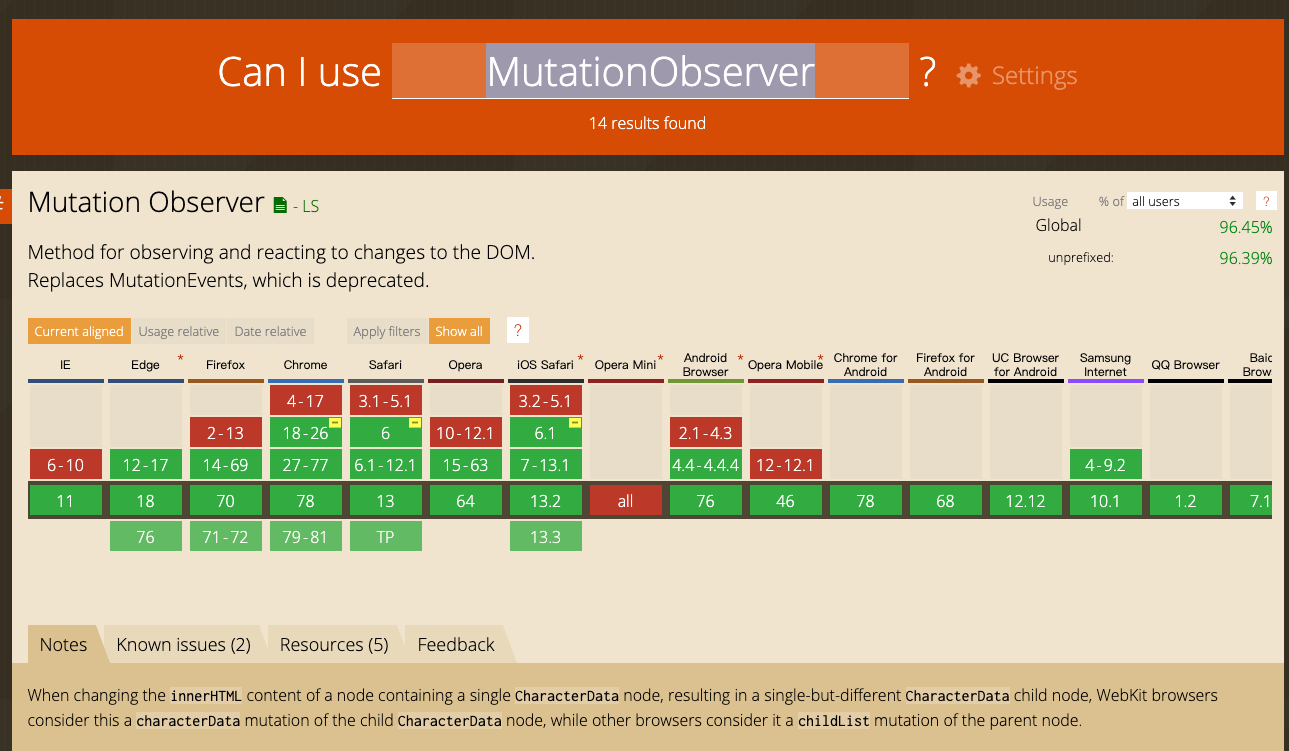The image size is (1289, 751).
Task: Click UC Browser 12.12 cell
Action: click(1026, 501)
